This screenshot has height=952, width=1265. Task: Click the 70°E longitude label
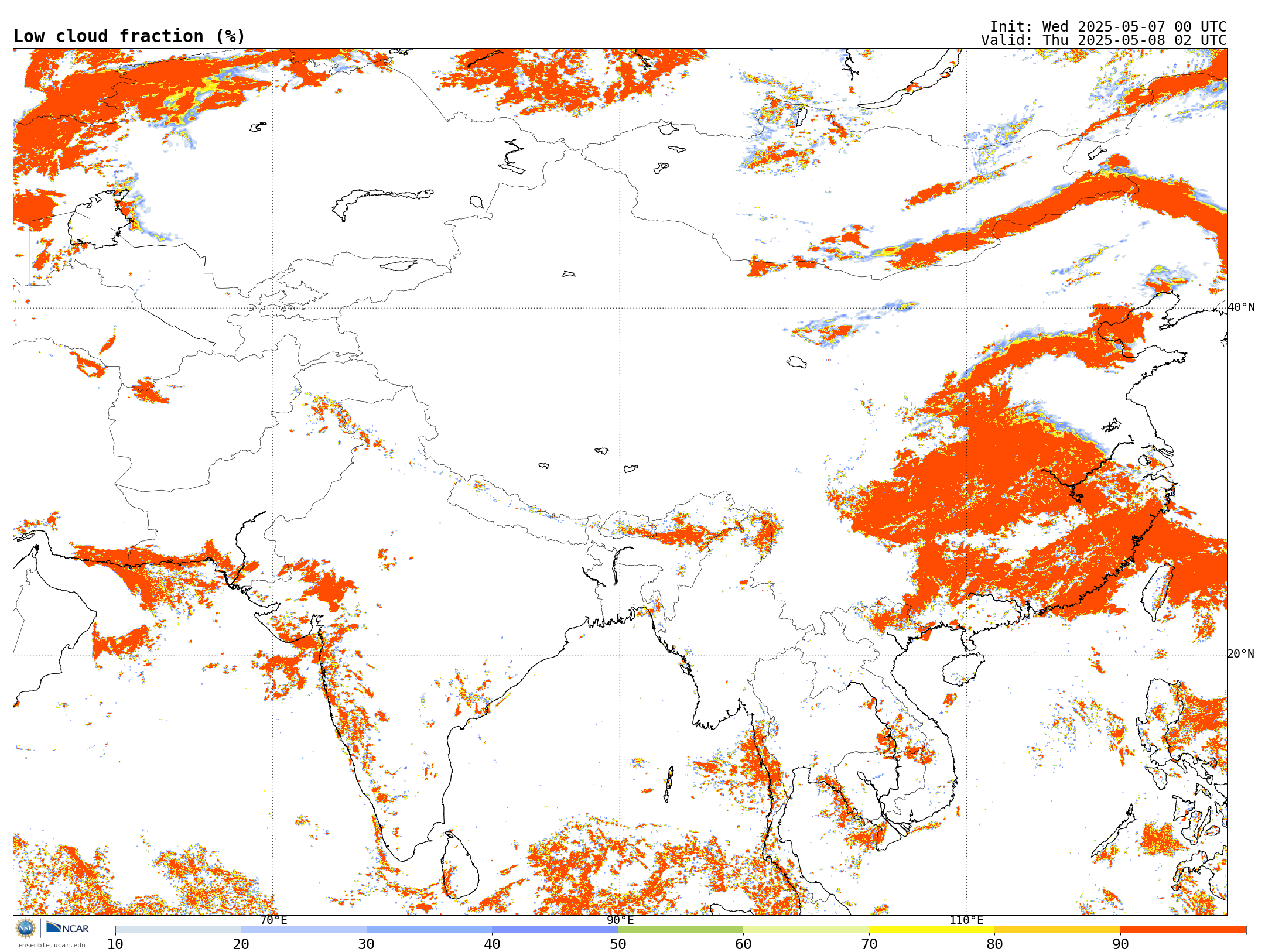[x=273, y=920]
